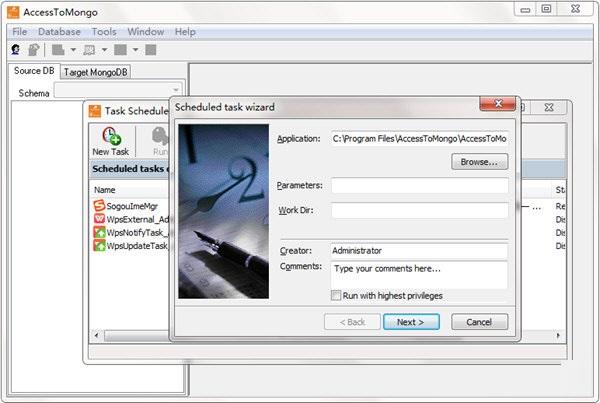Click the Browse... button
Image resolution: width=600 pixels, height=403 pixels.
479,162
